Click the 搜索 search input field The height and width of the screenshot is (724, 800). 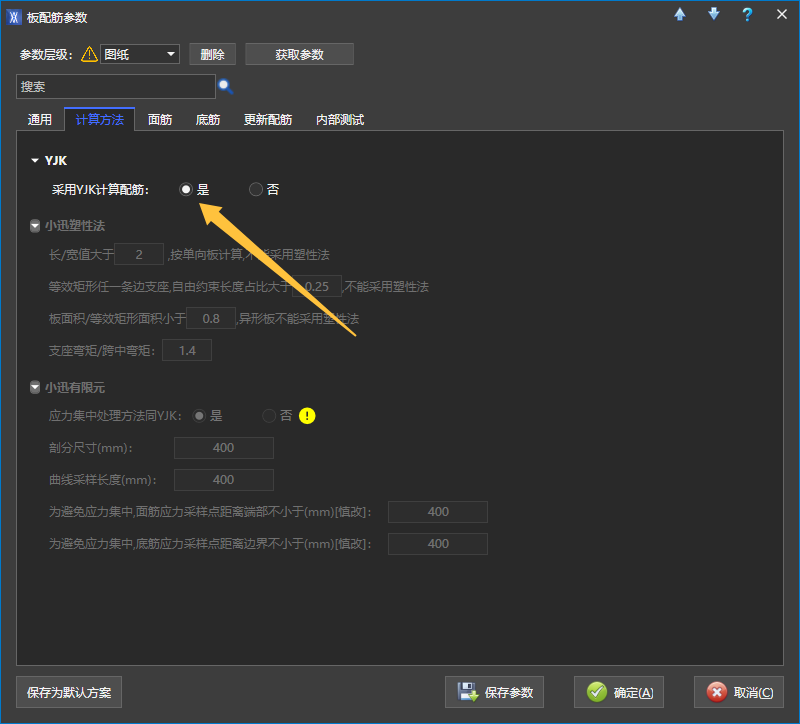pyautogui.click(x=116, y=87)
